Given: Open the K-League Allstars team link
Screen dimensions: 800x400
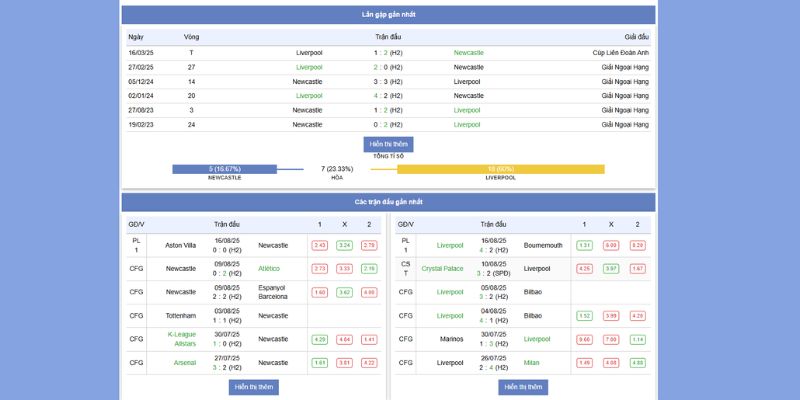Looking at the screenshot, I should click(x=181, y=339).
